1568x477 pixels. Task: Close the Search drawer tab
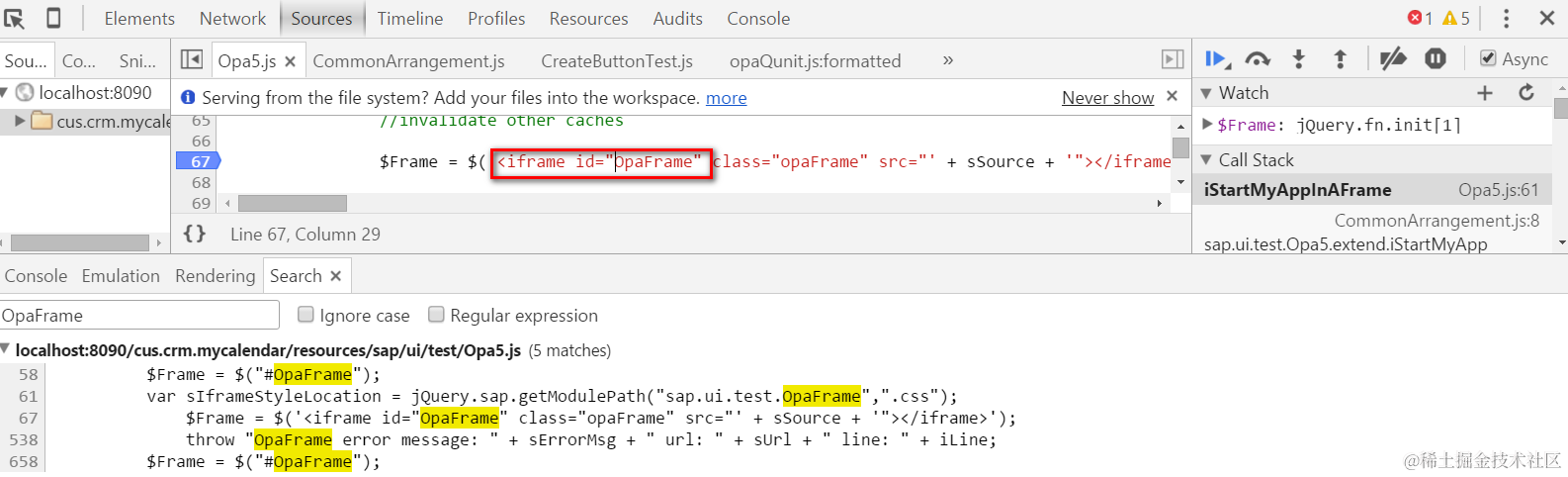335,276
